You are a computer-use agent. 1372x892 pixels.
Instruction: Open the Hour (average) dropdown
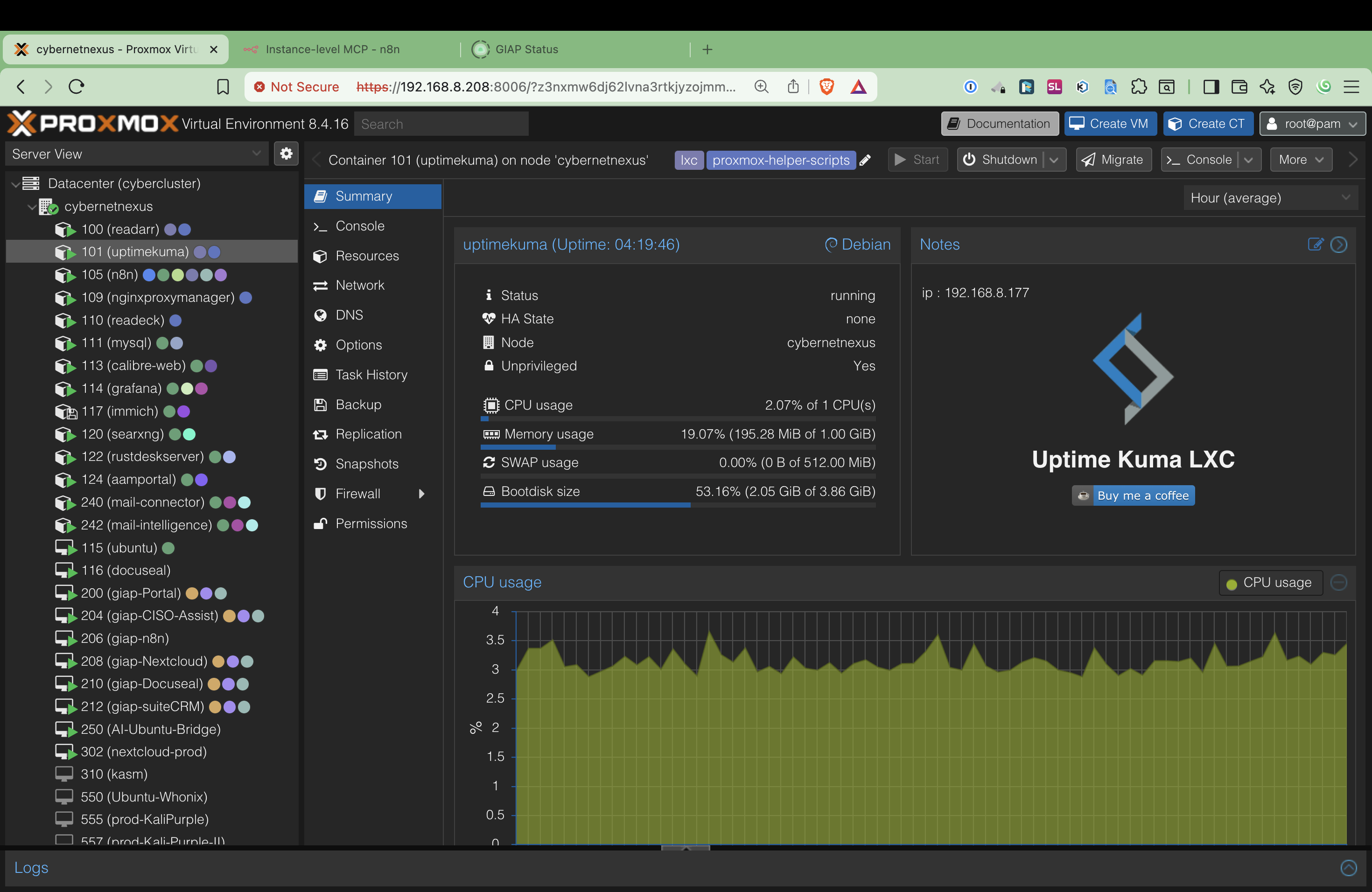(x=1269, y=198)
